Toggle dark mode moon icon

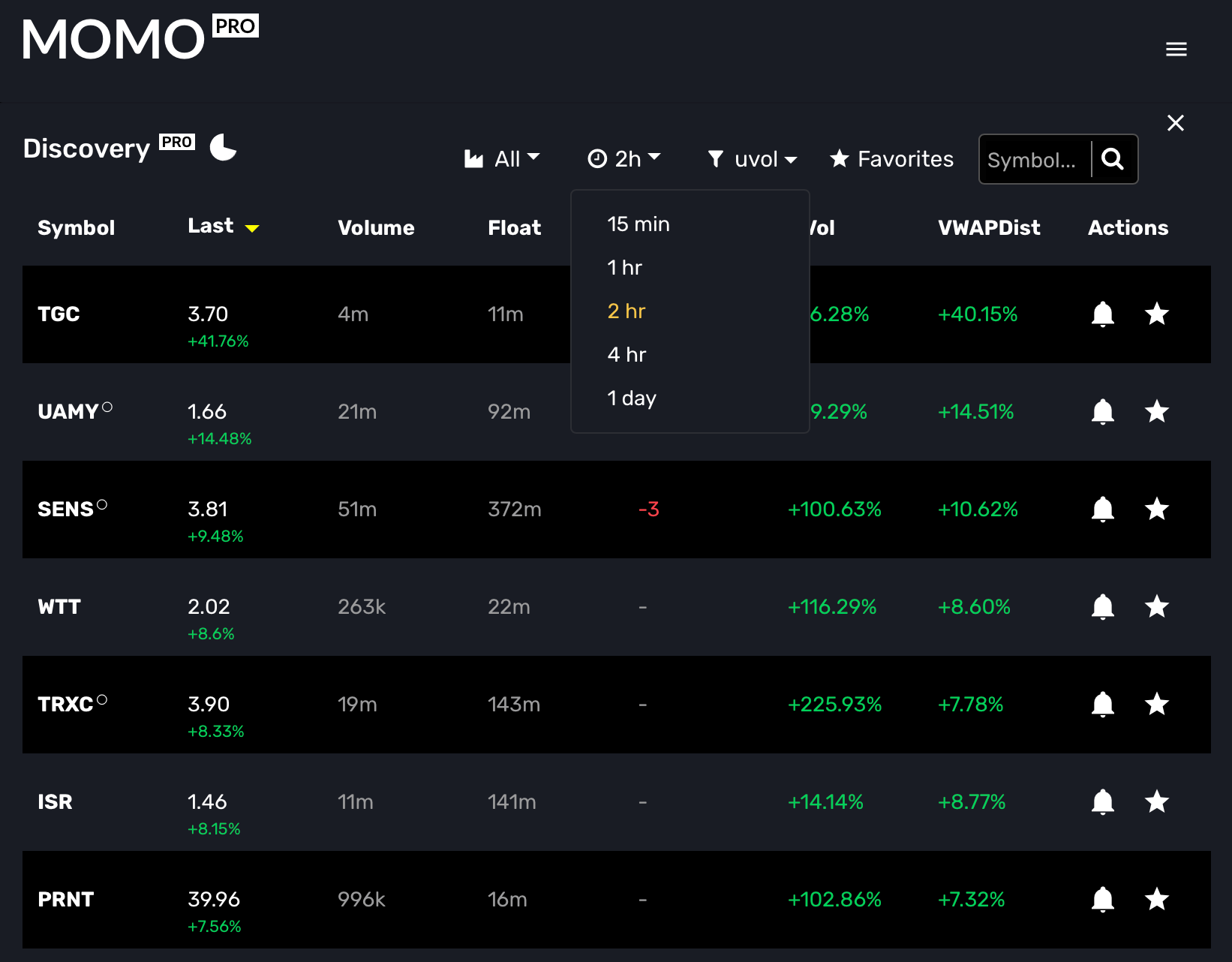[x=223, y=147]
